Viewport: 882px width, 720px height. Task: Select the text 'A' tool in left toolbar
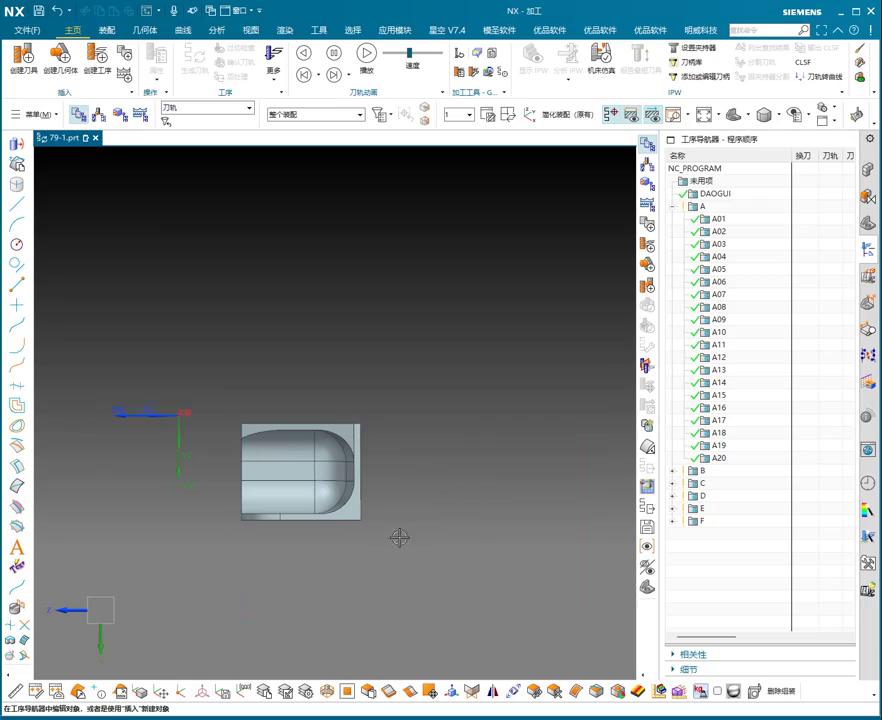(x=16, y=547)
